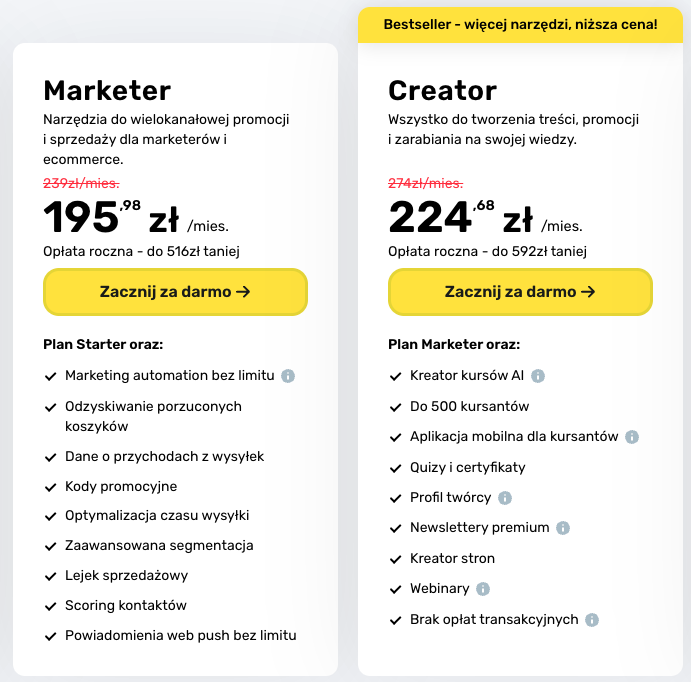The image size is (691, 682).
Task: Click Zacznij za darmo in Marketer plan
Action: click(x=175, y=292)
